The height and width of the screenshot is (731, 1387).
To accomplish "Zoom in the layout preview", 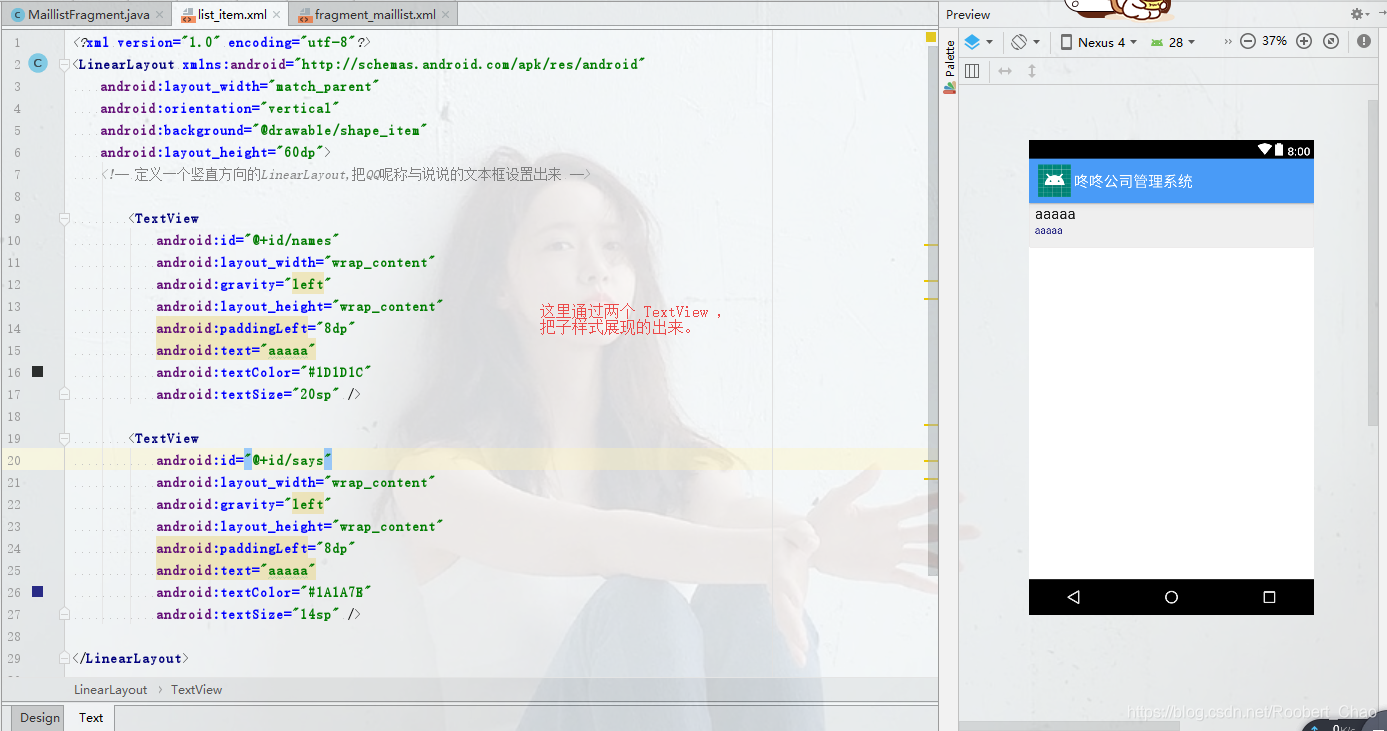I will point(1304,41).
